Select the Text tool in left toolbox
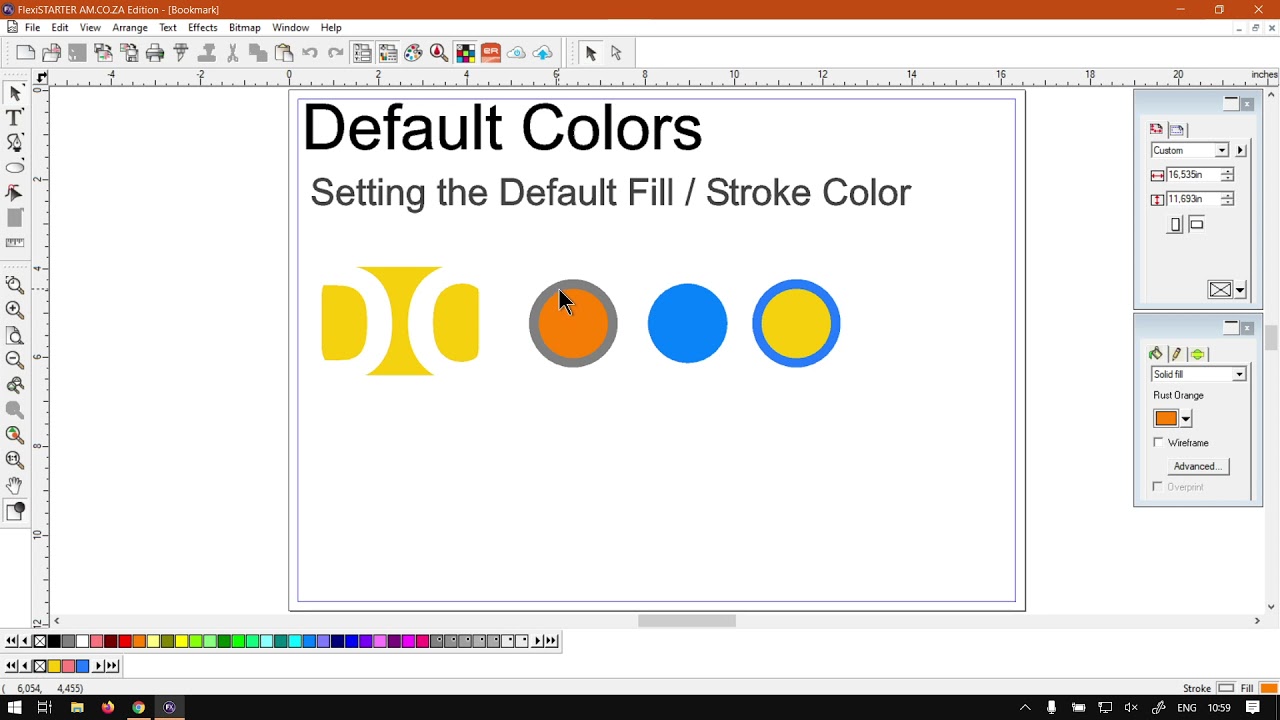 pos(15,118)
